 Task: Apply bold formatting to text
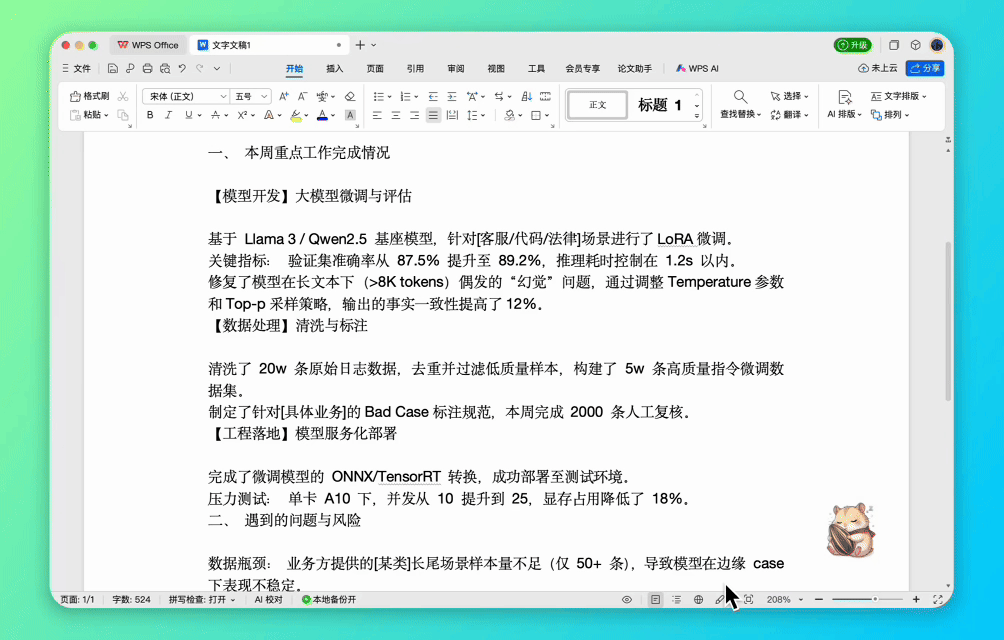point(149,115)
